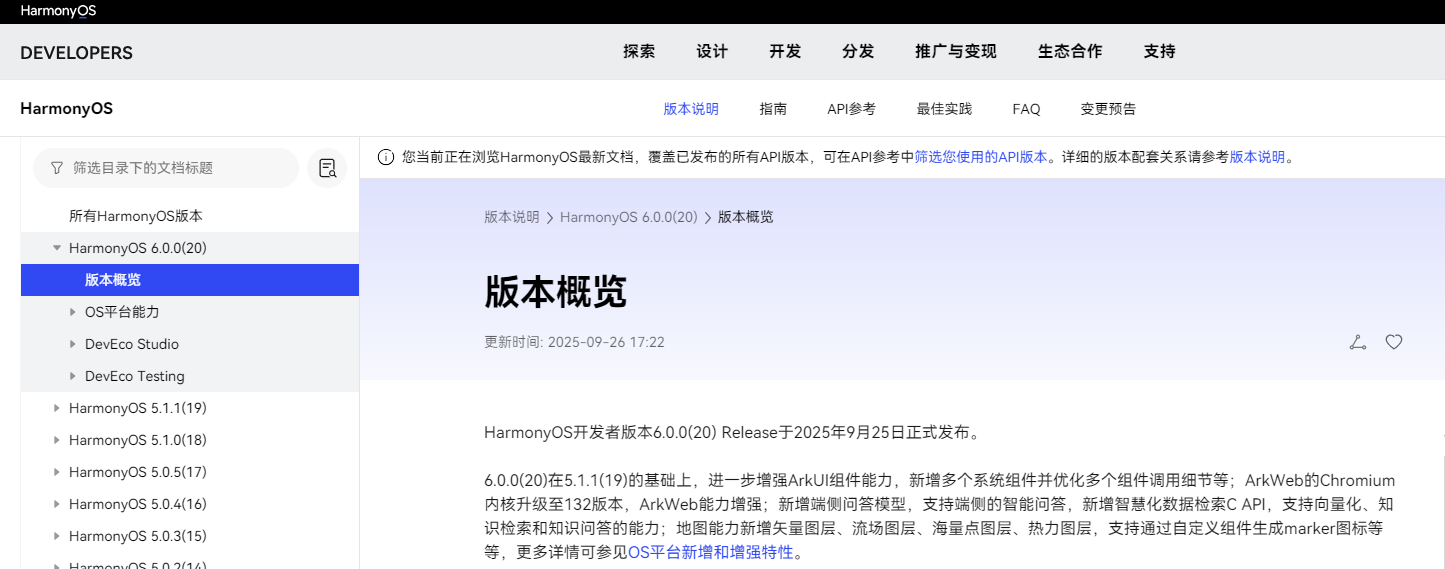Screen dimensions: 1445x569
Task: Open the 所有HarmonyOS版本 tree entry
Action: coord(136,216)
